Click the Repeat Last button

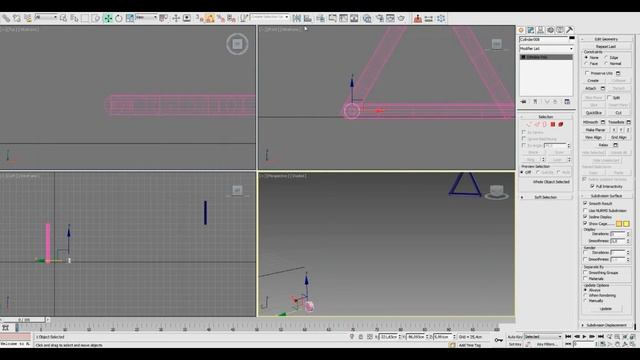click(606, 47)
